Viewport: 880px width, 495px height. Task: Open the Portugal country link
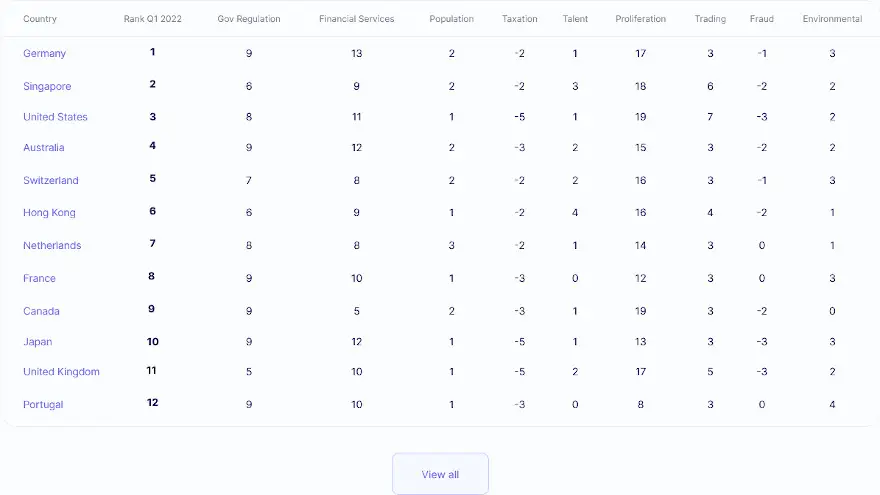pyautogui.click(x=43, y=405)
